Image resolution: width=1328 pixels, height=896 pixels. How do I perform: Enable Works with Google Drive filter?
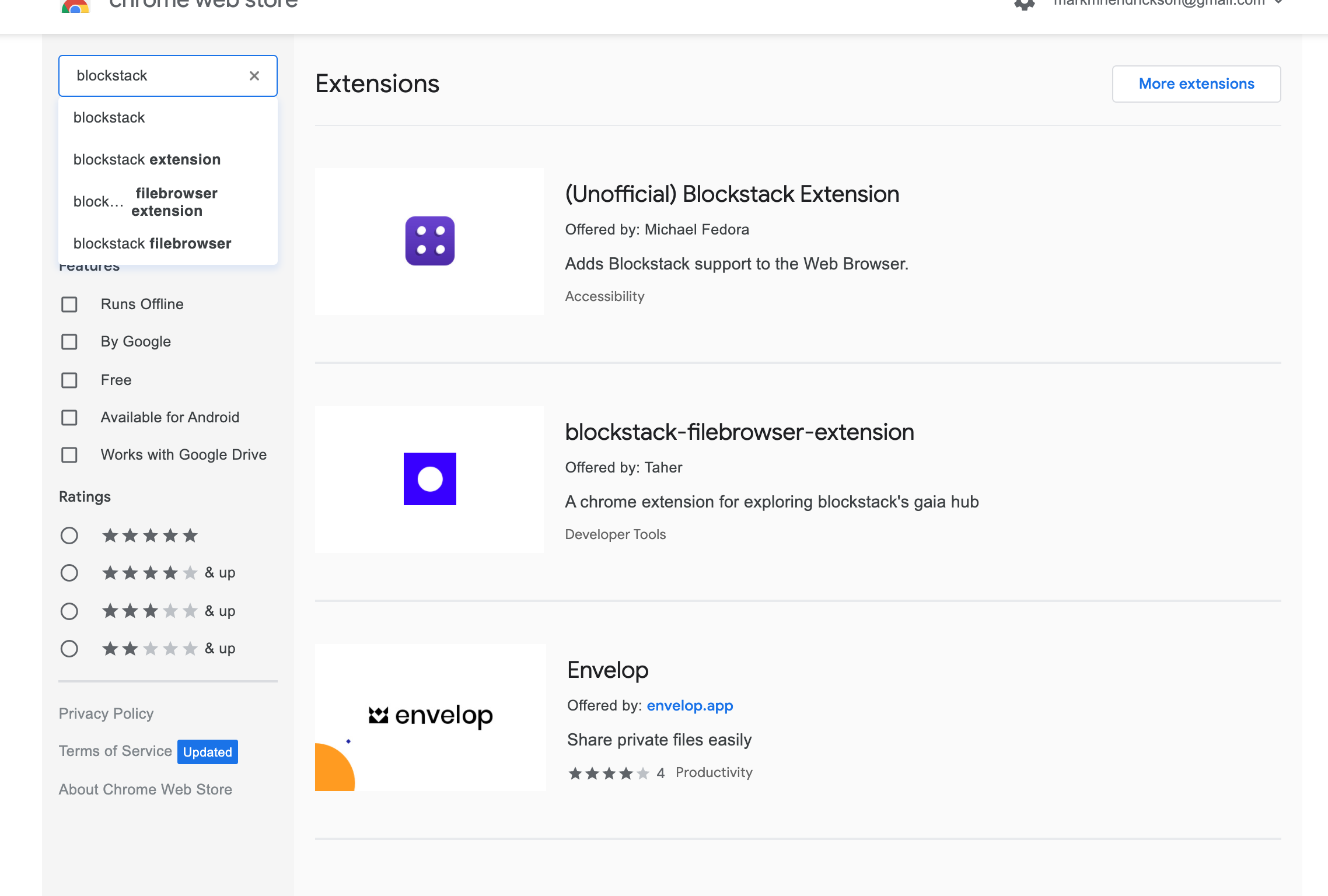(69, 455)
